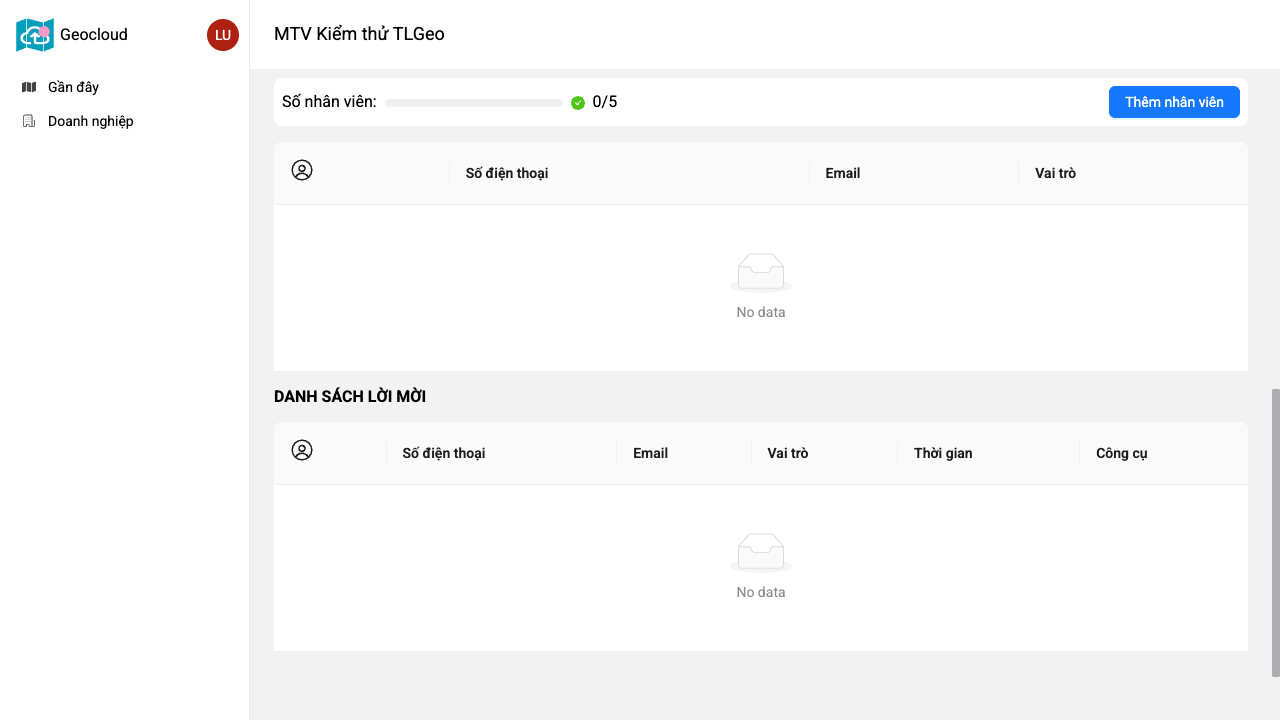Click the Email header in the invitation table

click(x=650, y=453)
